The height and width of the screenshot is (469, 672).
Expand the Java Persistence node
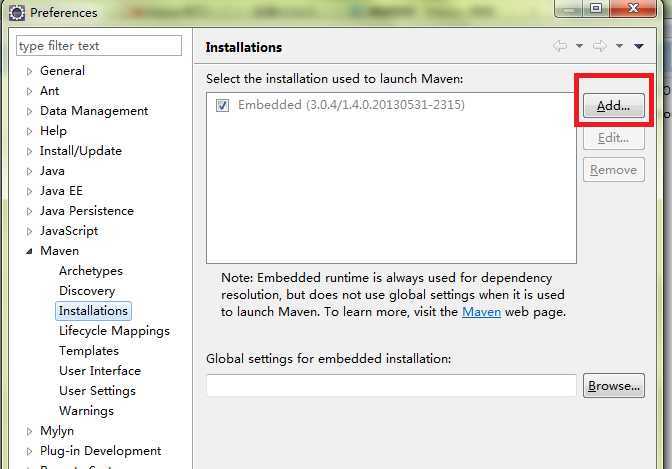(29, 211)
